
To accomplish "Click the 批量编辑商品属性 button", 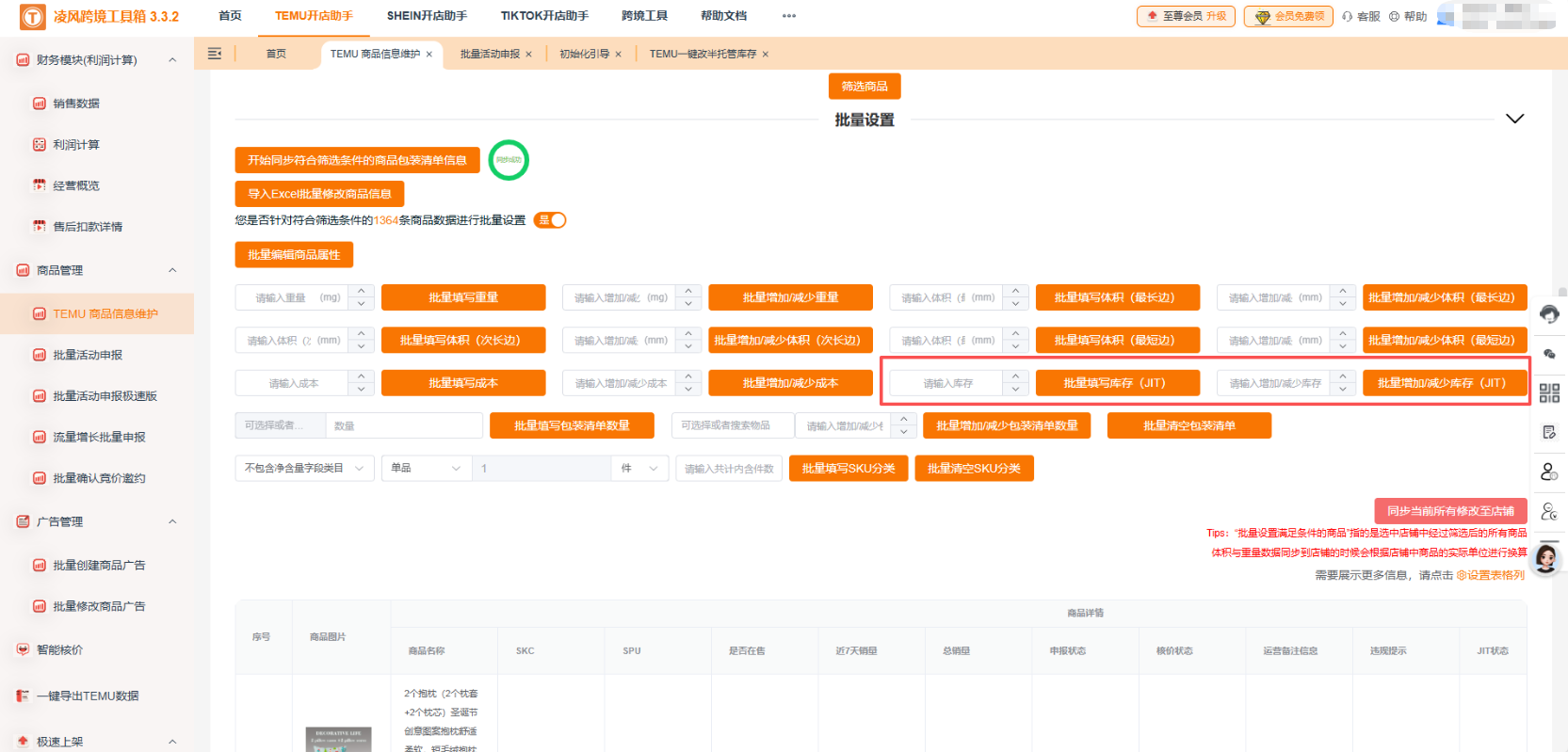I will [x=294, y=255].
